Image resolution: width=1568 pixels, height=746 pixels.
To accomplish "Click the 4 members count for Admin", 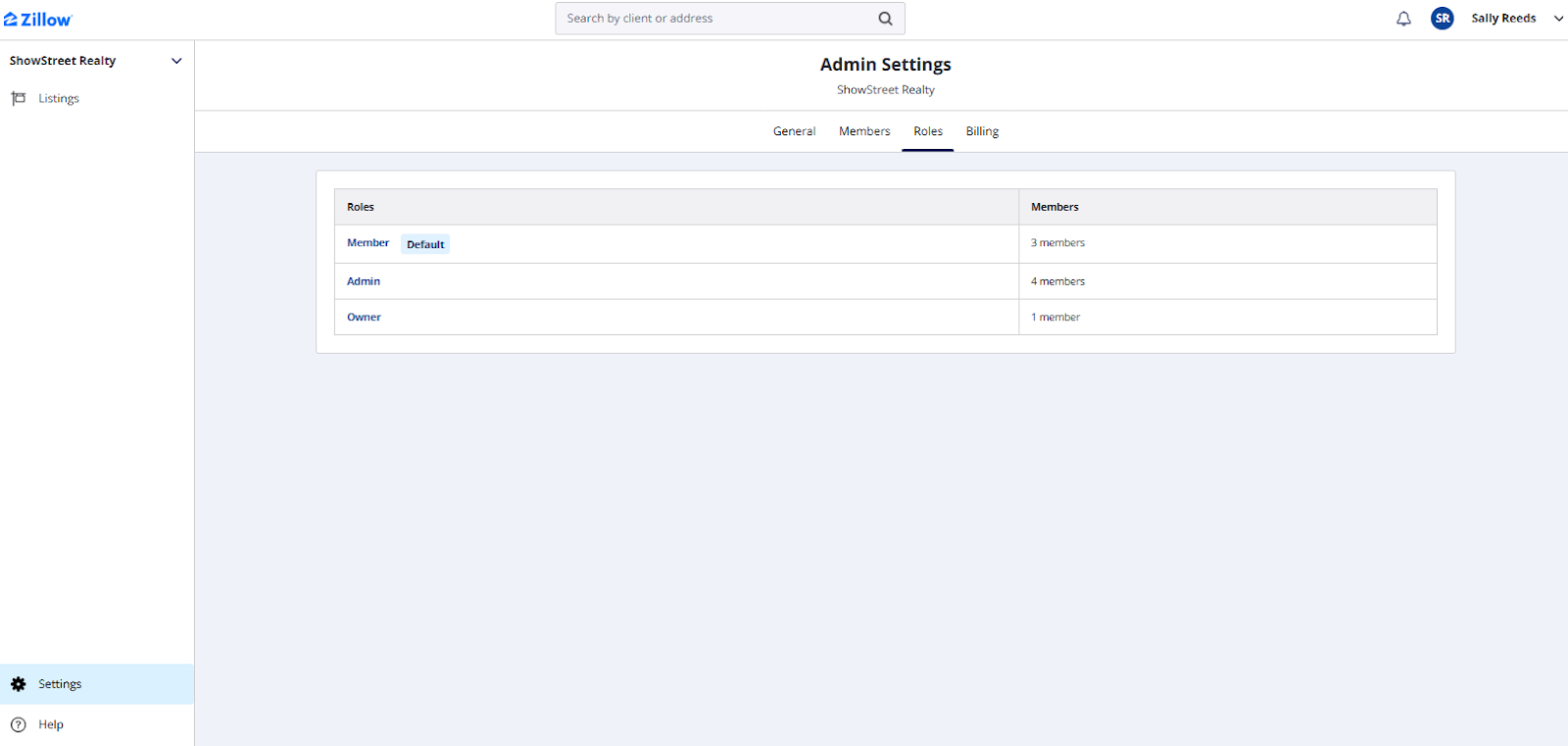I will [x=1057, y=281].
